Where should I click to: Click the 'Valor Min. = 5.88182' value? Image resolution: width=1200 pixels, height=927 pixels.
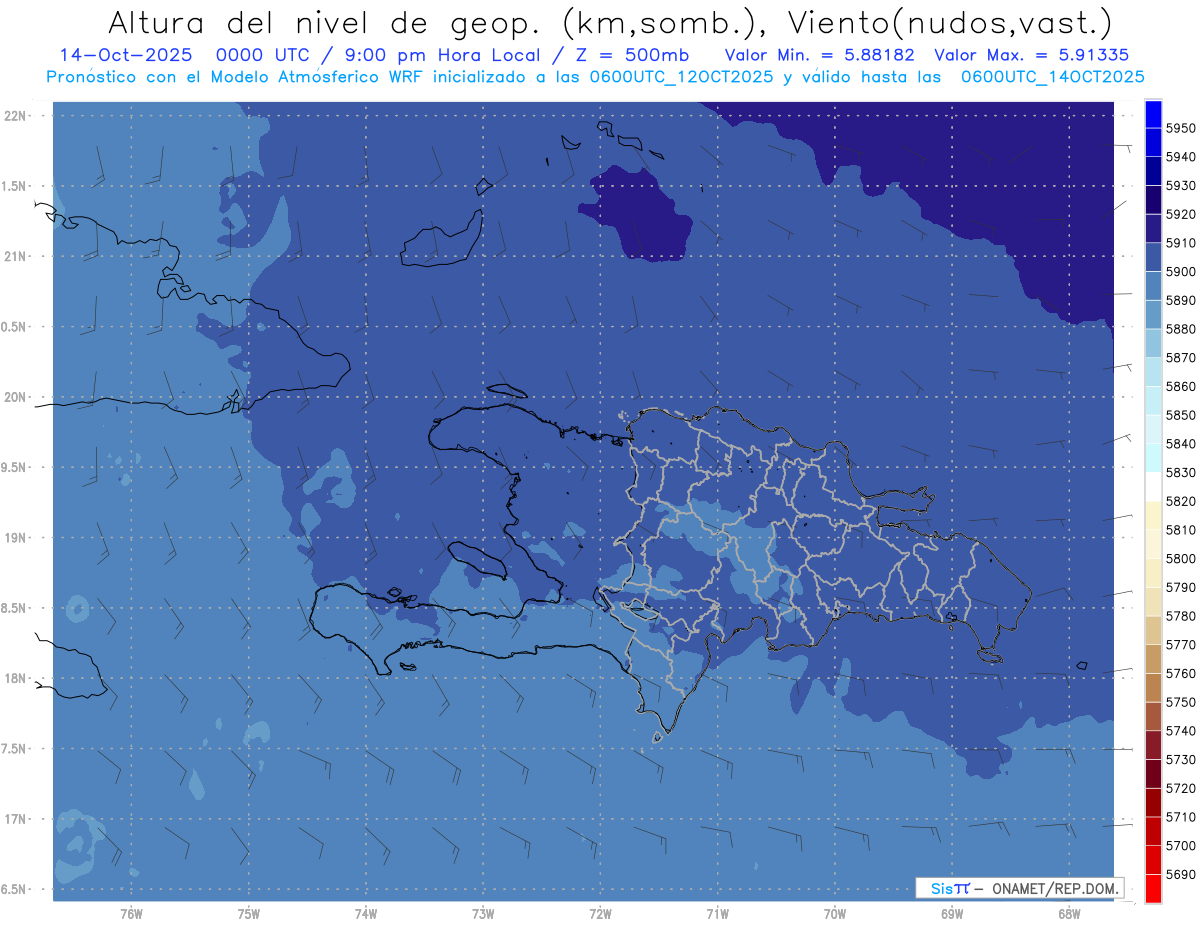coord(821,54)
